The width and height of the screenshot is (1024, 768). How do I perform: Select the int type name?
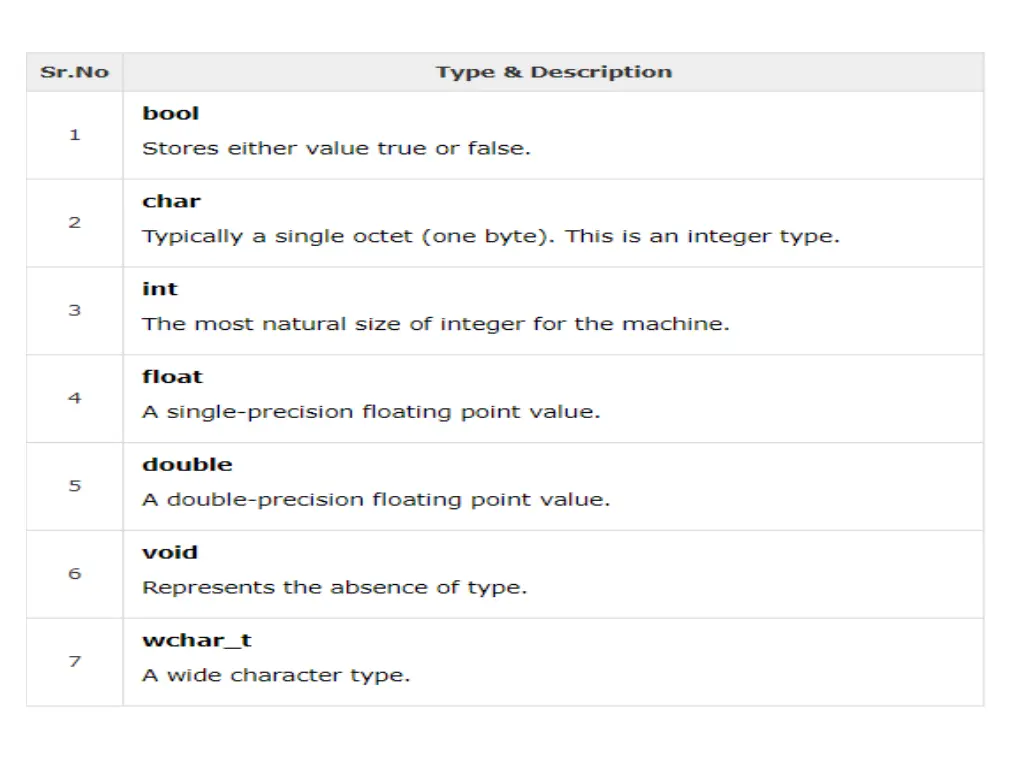point(160,289)
